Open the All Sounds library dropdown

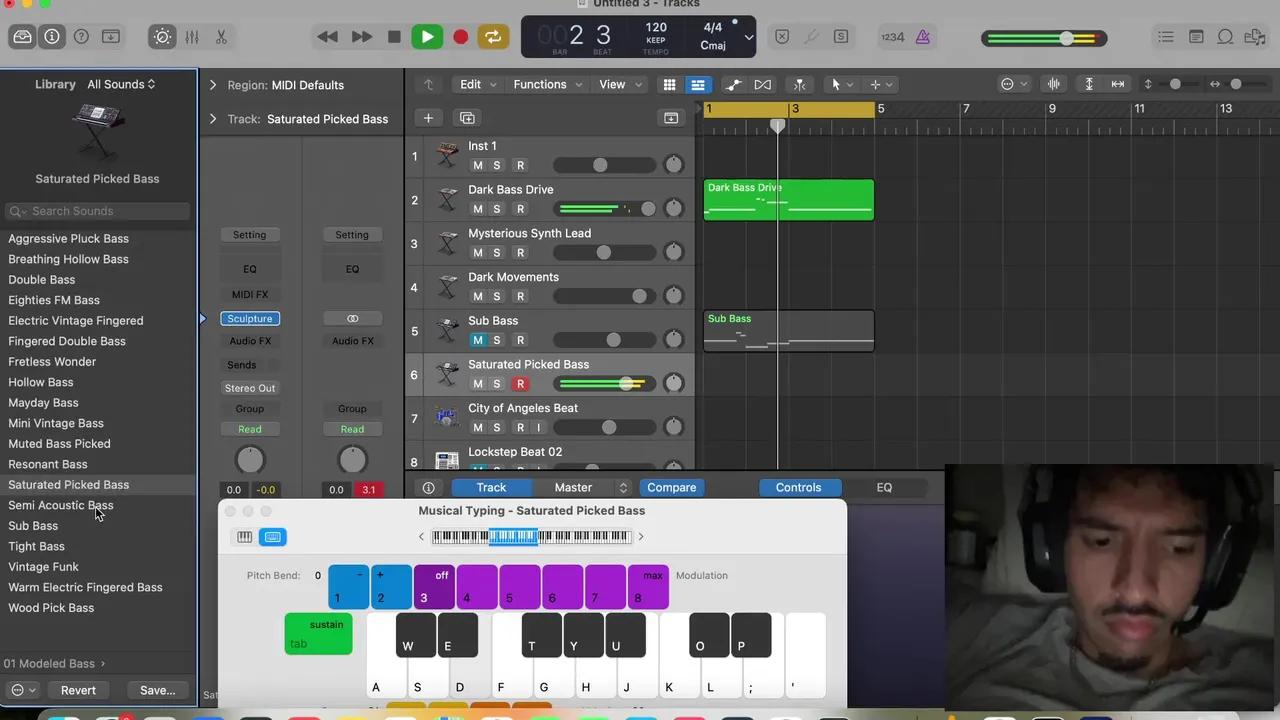pyautogui.click(x=121, y=85)
